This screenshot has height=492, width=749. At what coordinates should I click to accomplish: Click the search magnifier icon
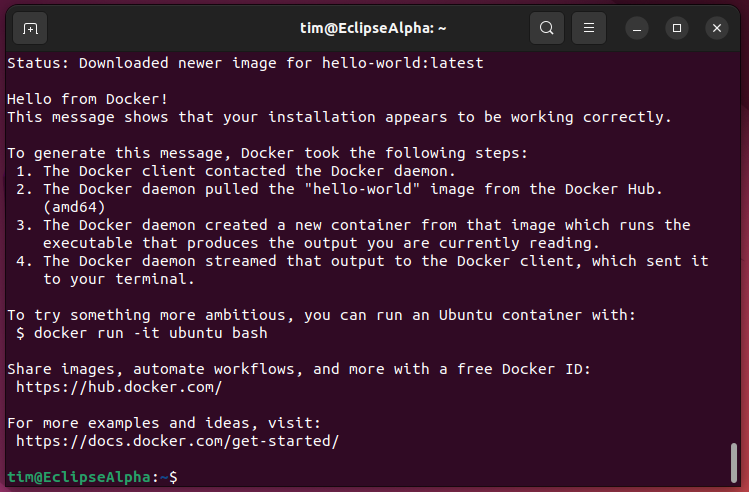click(x=546, y=28)
